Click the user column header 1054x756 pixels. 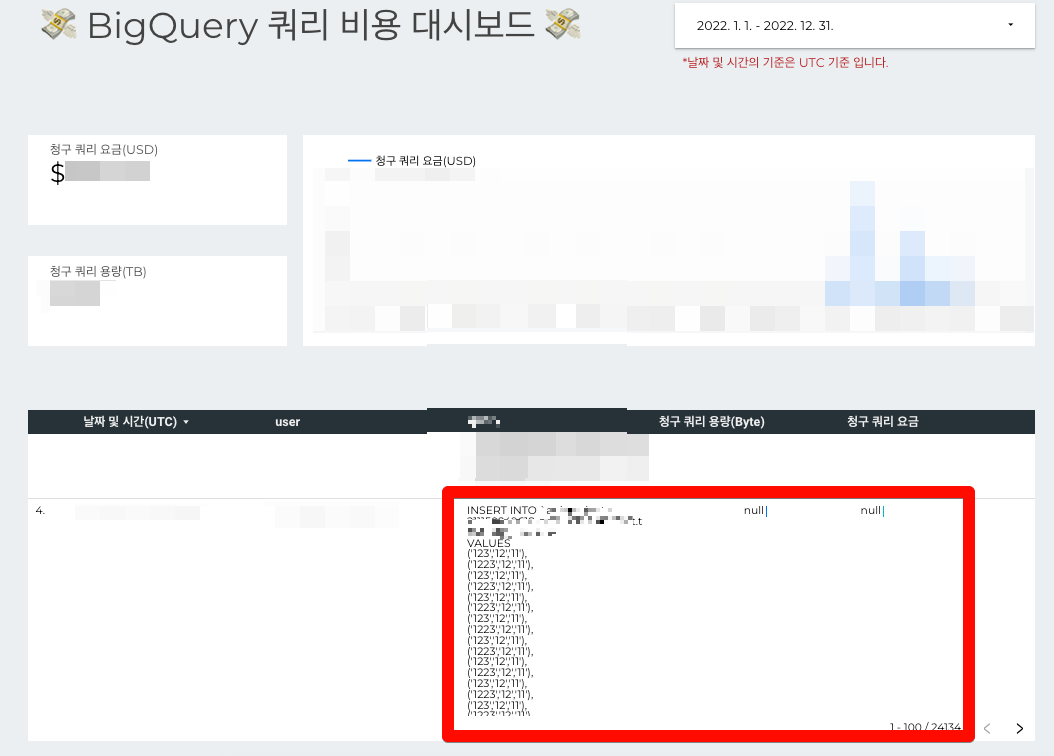click(287, 422)
